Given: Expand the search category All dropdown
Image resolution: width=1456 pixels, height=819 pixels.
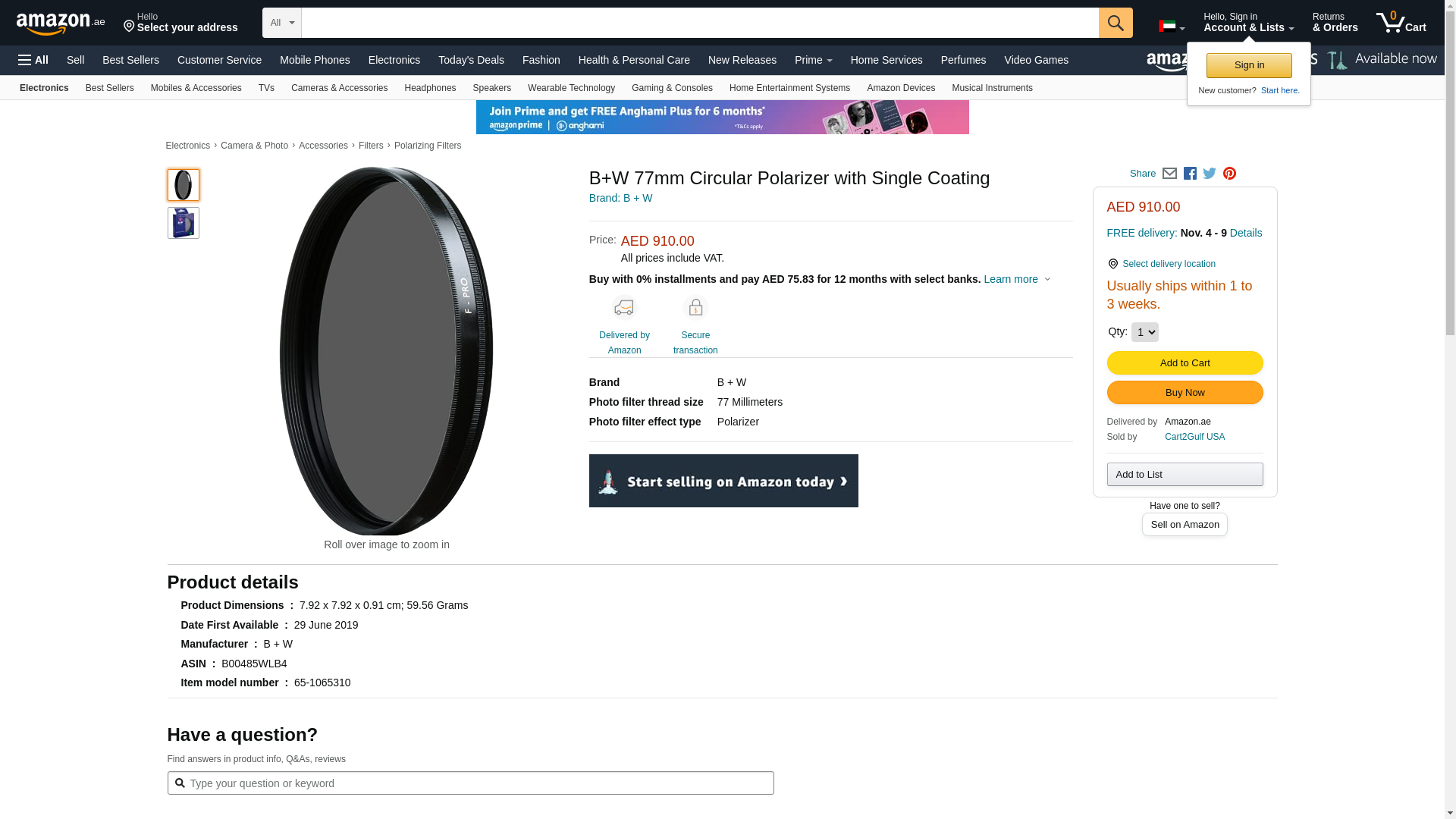Looking at the screenshot, I should 281,23.
